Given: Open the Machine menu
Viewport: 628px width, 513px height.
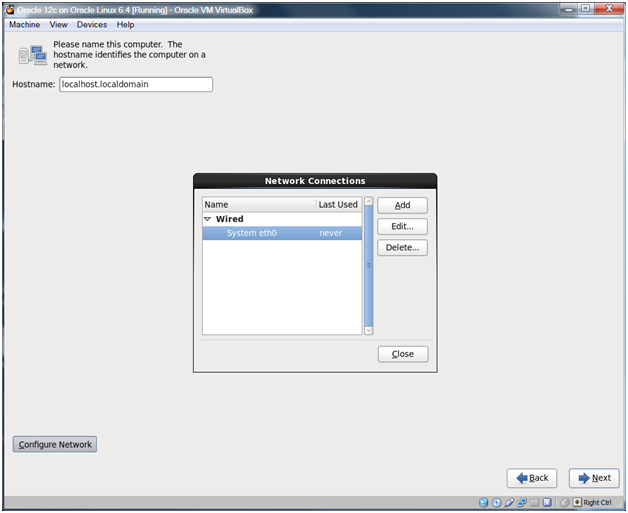Looking at the screenshot, I should [24, 24].
